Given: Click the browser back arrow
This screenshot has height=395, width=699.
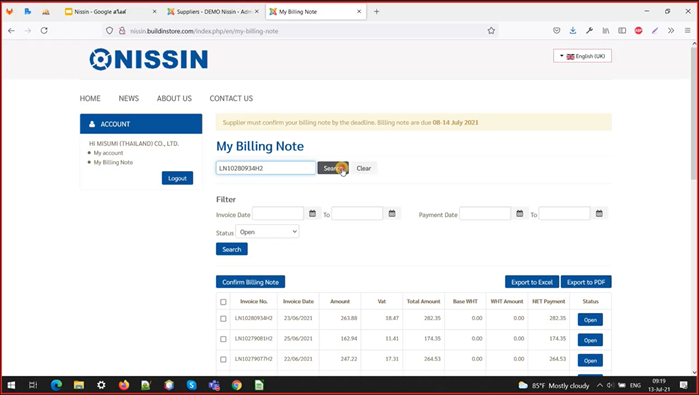Looking at the screenshot, I should [x=12, y=30].
